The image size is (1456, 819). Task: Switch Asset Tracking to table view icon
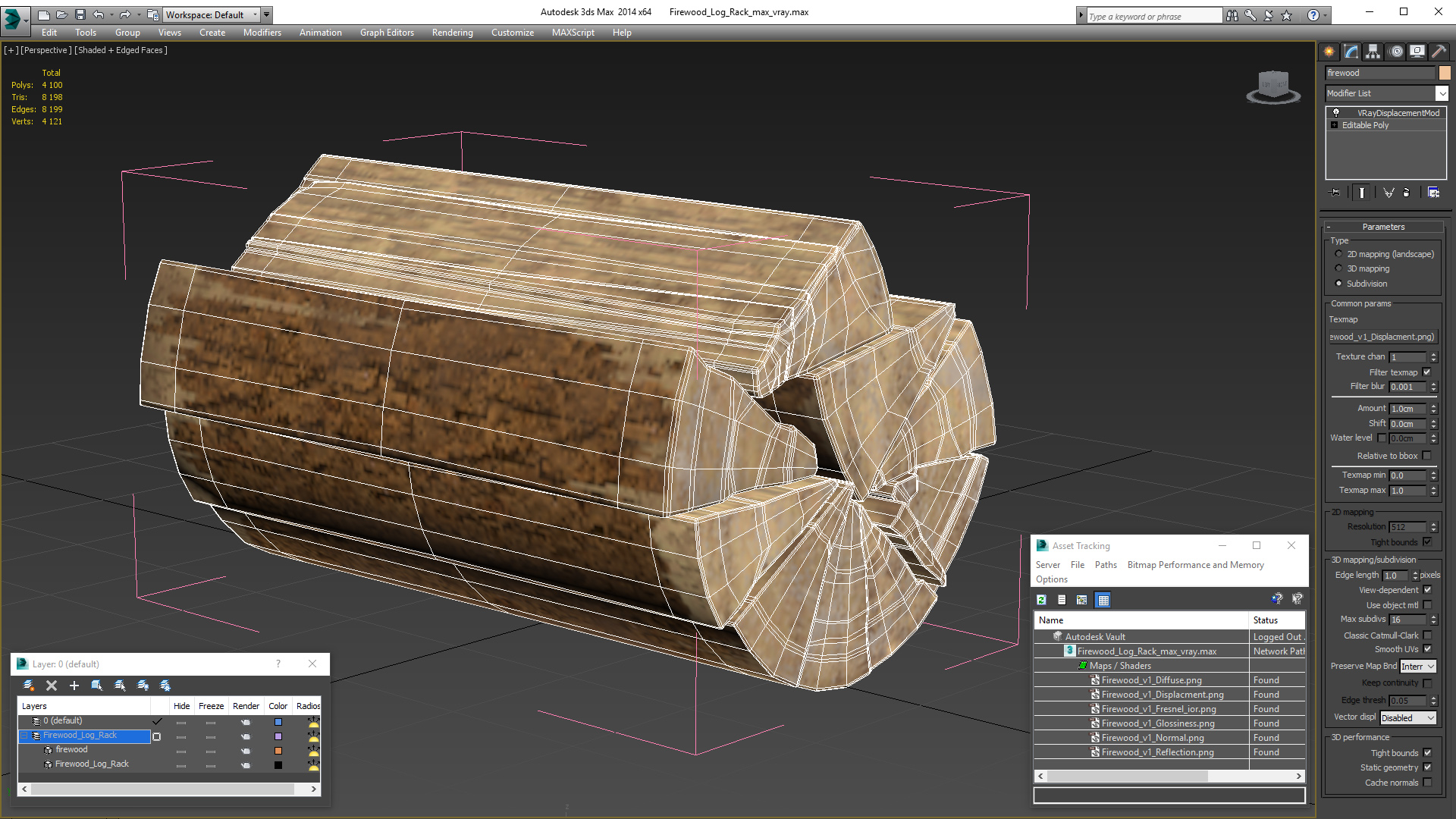pyautogui.click(x=1103, y=600)
